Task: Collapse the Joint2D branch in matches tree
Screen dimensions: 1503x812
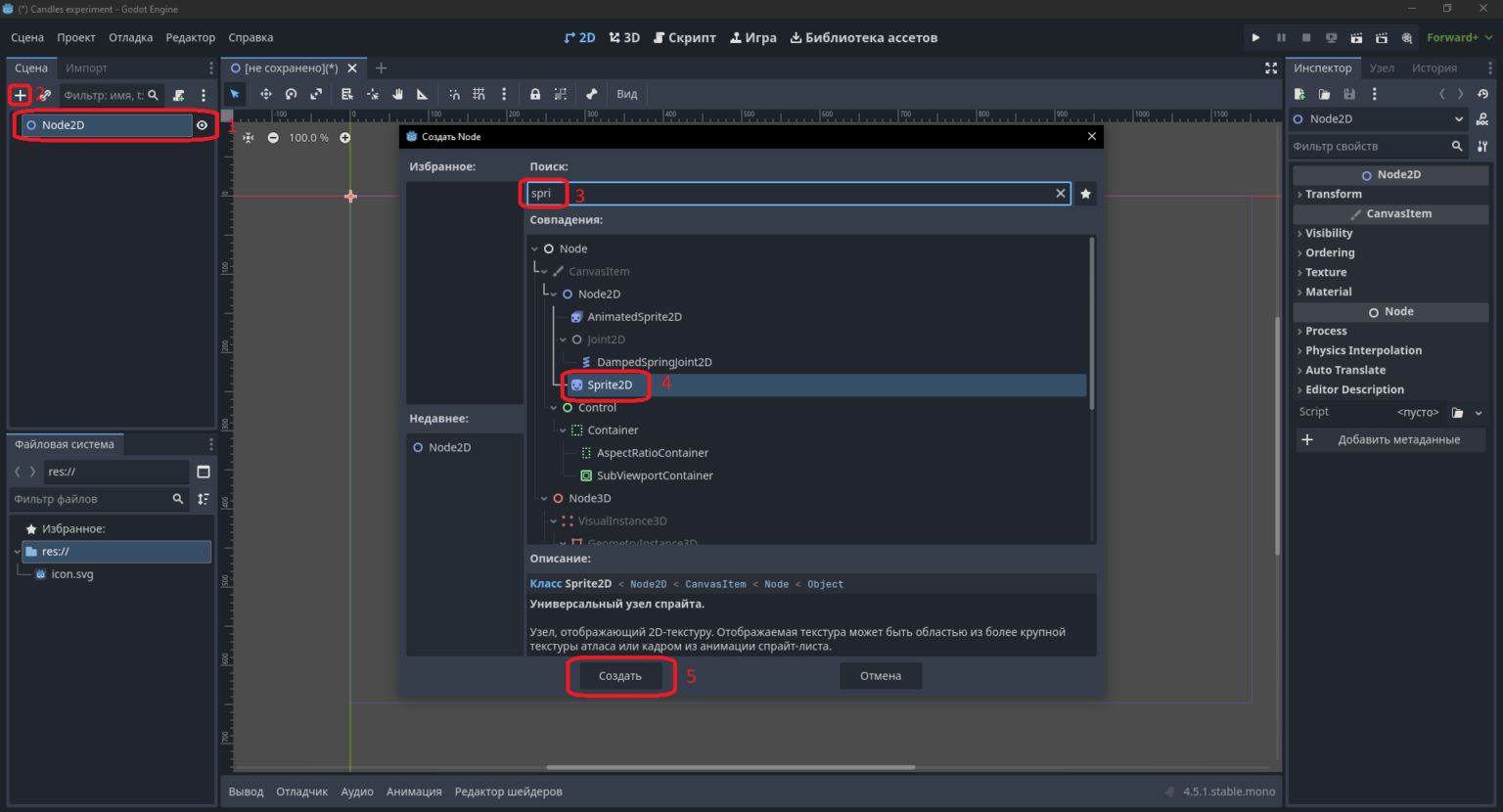Action: coord(563,339)
